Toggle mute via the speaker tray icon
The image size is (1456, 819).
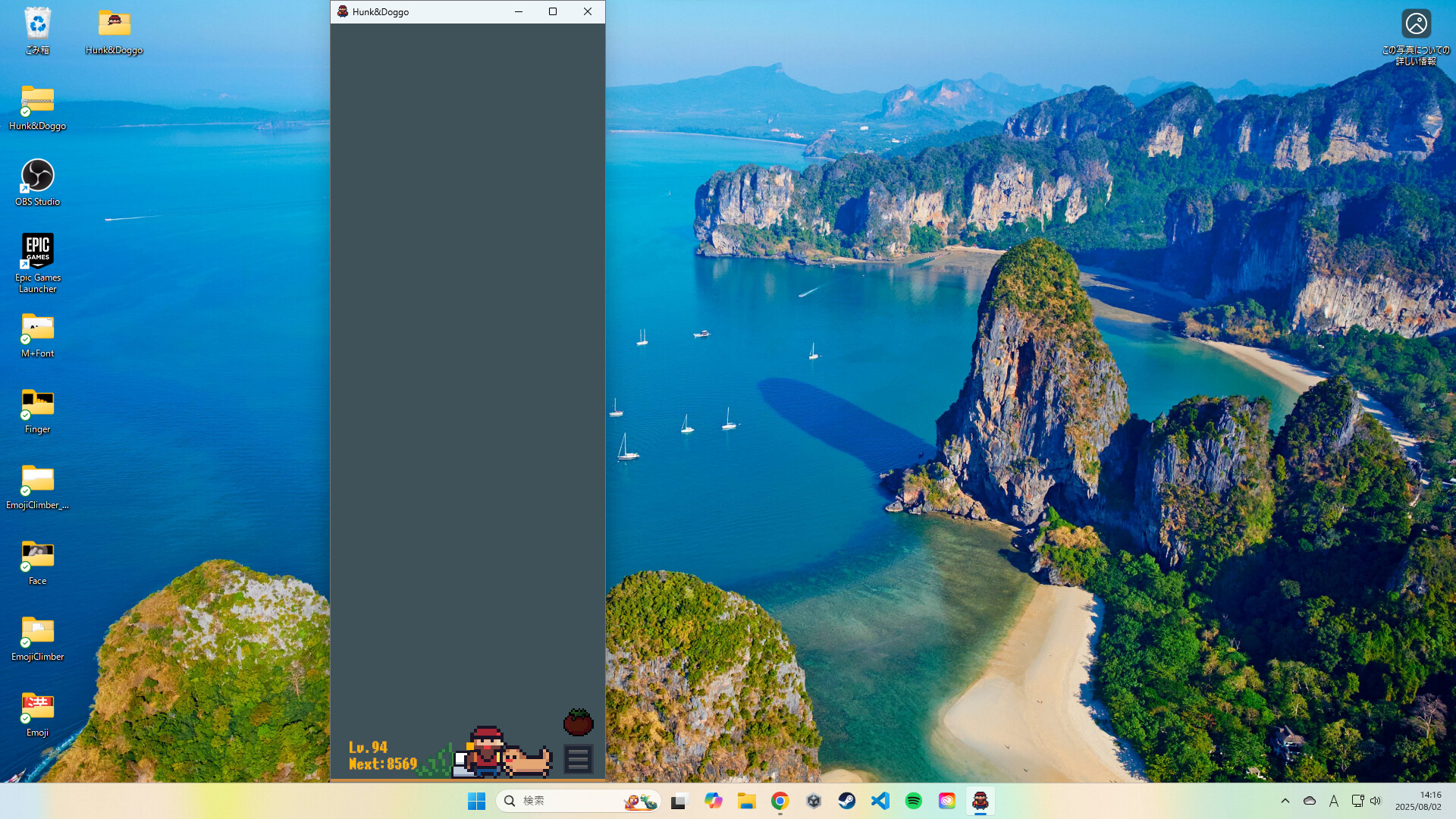tap(1376, 801)
